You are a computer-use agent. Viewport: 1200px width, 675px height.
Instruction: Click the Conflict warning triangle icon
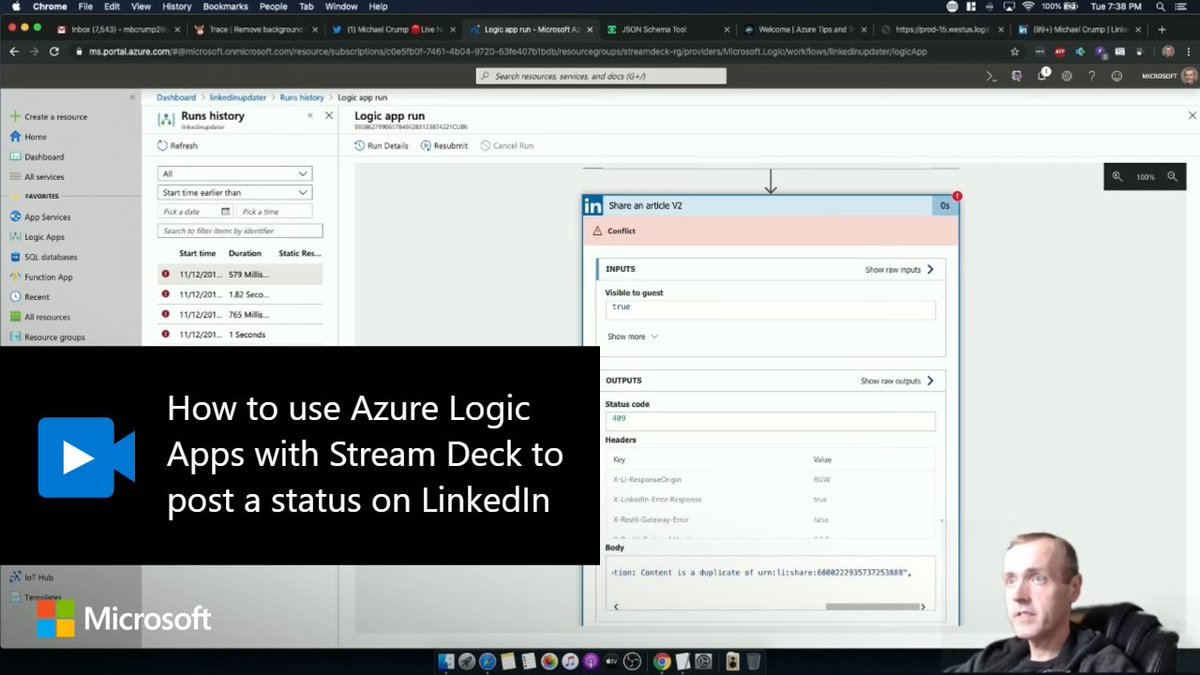(597, 231)
